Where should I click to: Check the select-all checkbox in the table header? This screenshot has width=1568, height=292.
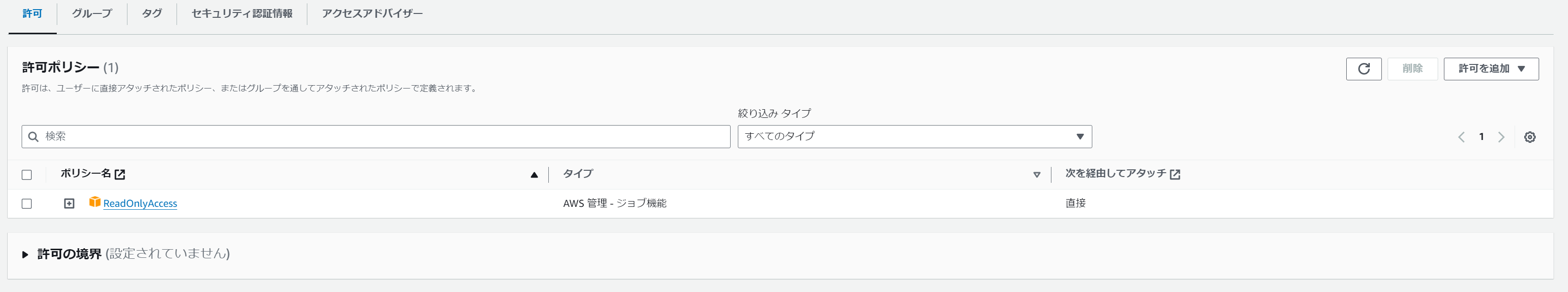point(27,174)
